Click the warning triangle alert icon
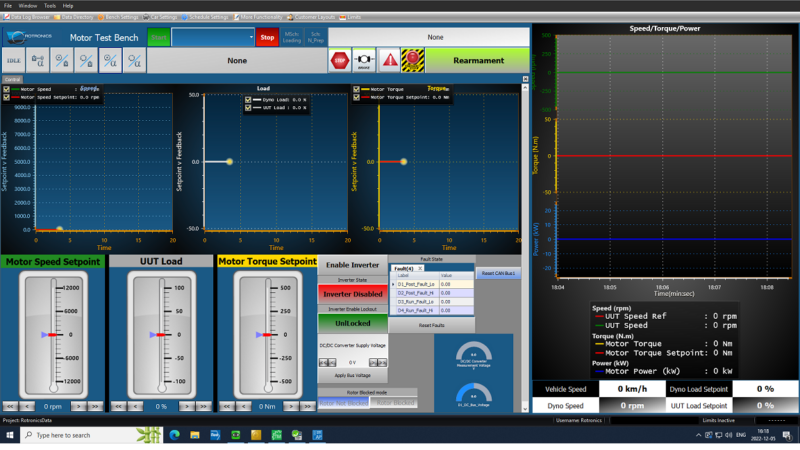This screenshot has height=450, width=800. 389,60
